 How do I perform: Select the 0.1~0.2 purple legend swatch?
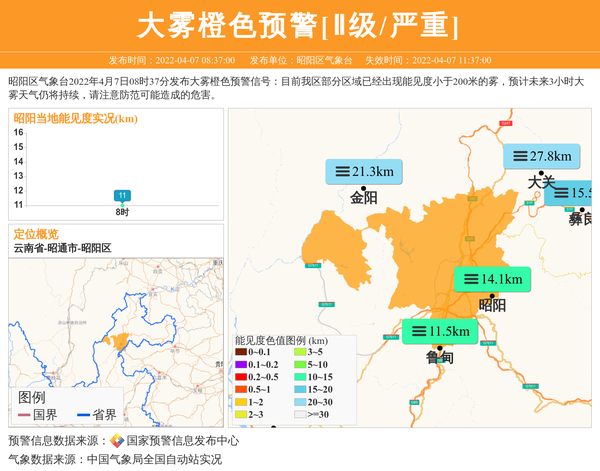(241, 365)
